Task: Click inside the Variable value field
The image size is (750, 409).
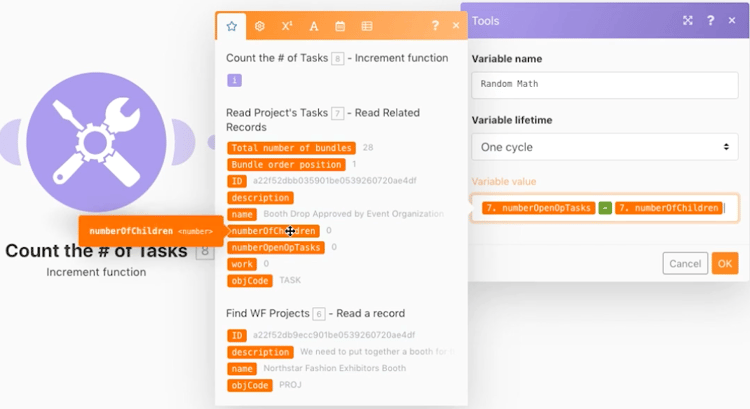Action: [605, 208]
